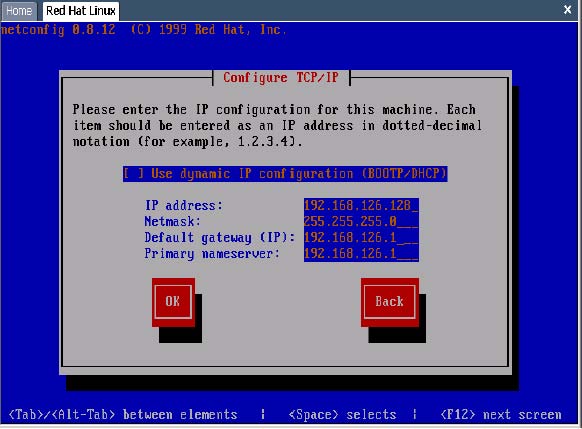
Task: Select the Red Hat Linux tab
Action: [x=81, y=11]
